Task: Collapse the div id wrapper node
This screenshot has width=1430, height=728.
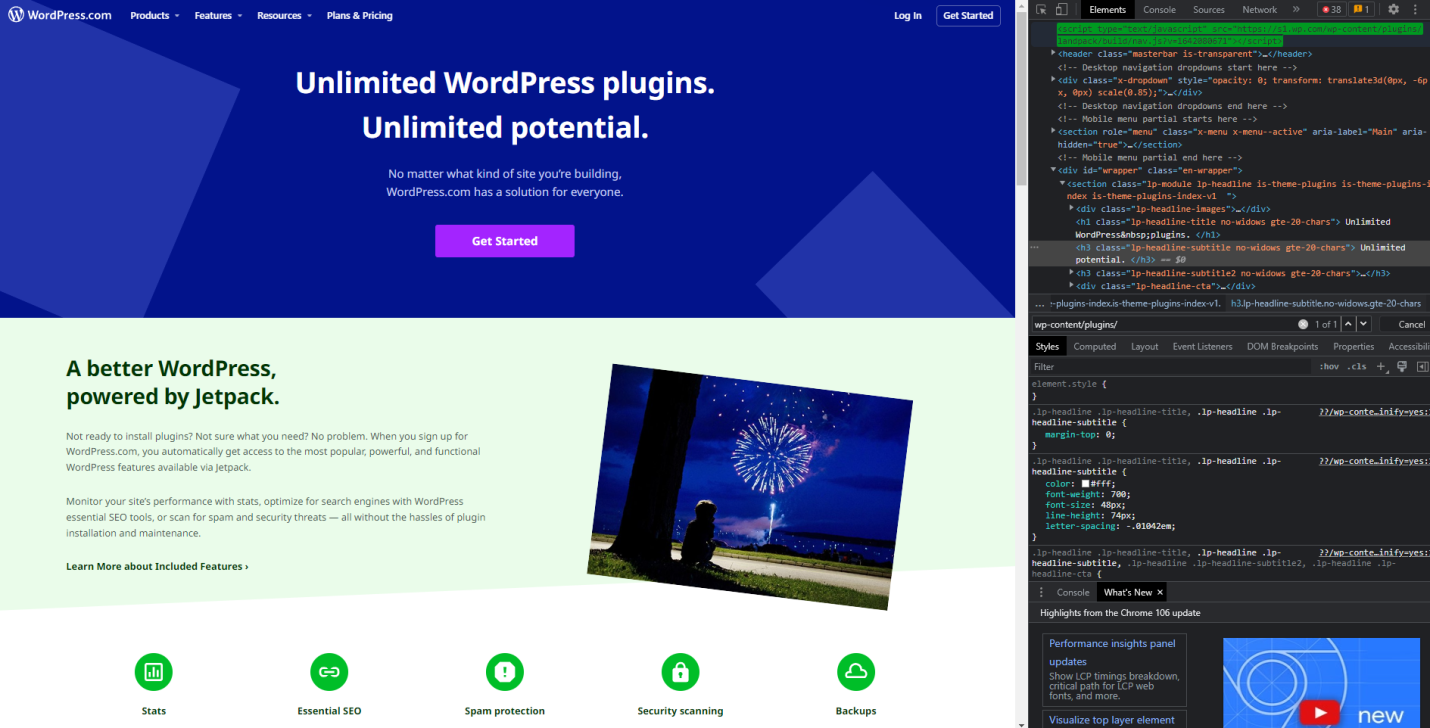Action: point(1054,170)
